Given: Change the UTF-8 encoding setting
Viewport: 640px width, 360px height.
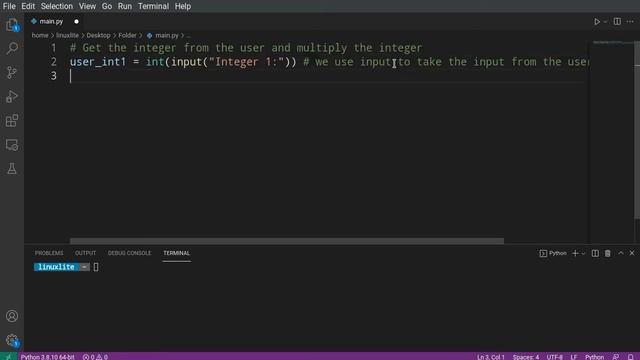Looking at the screenshot, I should tap(555, 357).
